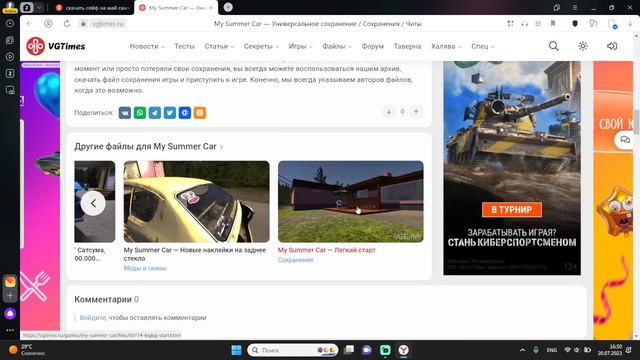Open Windows Start menu
The width and height of the screenshot is (640, 360).
(x=236, y=350)
